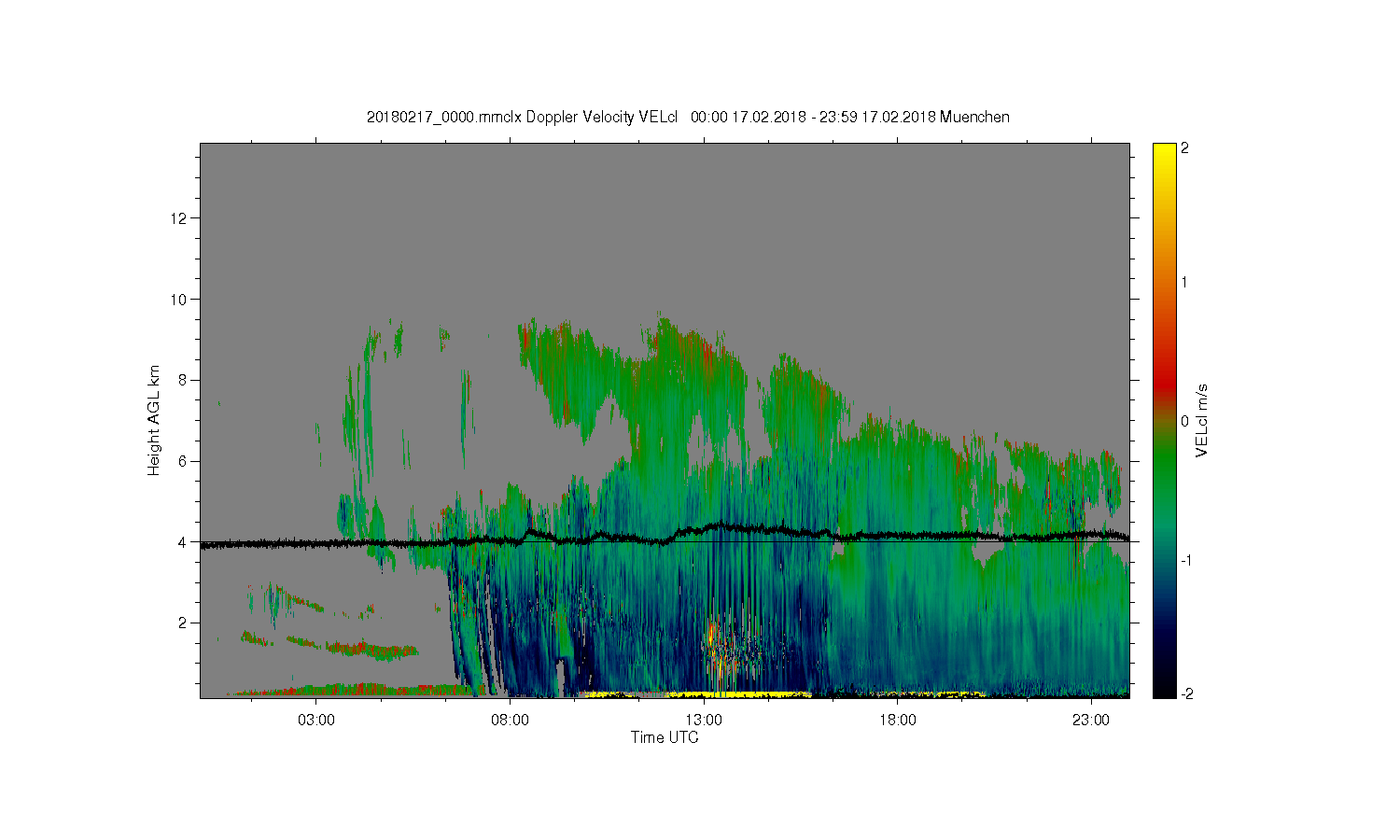
Task: Click the "Height AGL km" y-axis label
Action: click(x=154, y=420)
